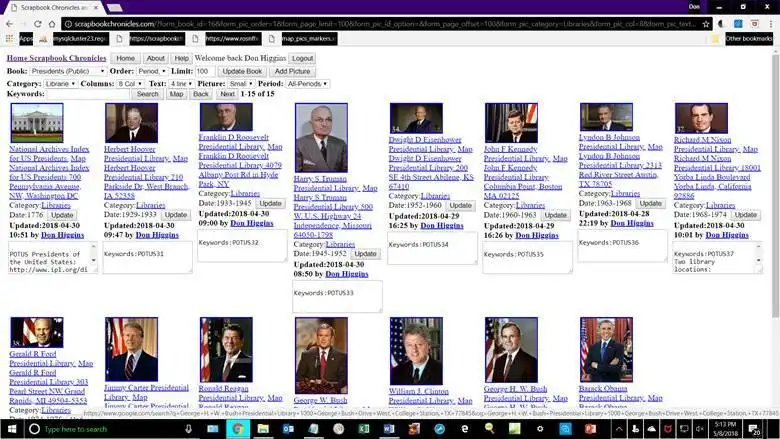
Task: Open the Action Center notifications icon
Action: pos(754,429)
